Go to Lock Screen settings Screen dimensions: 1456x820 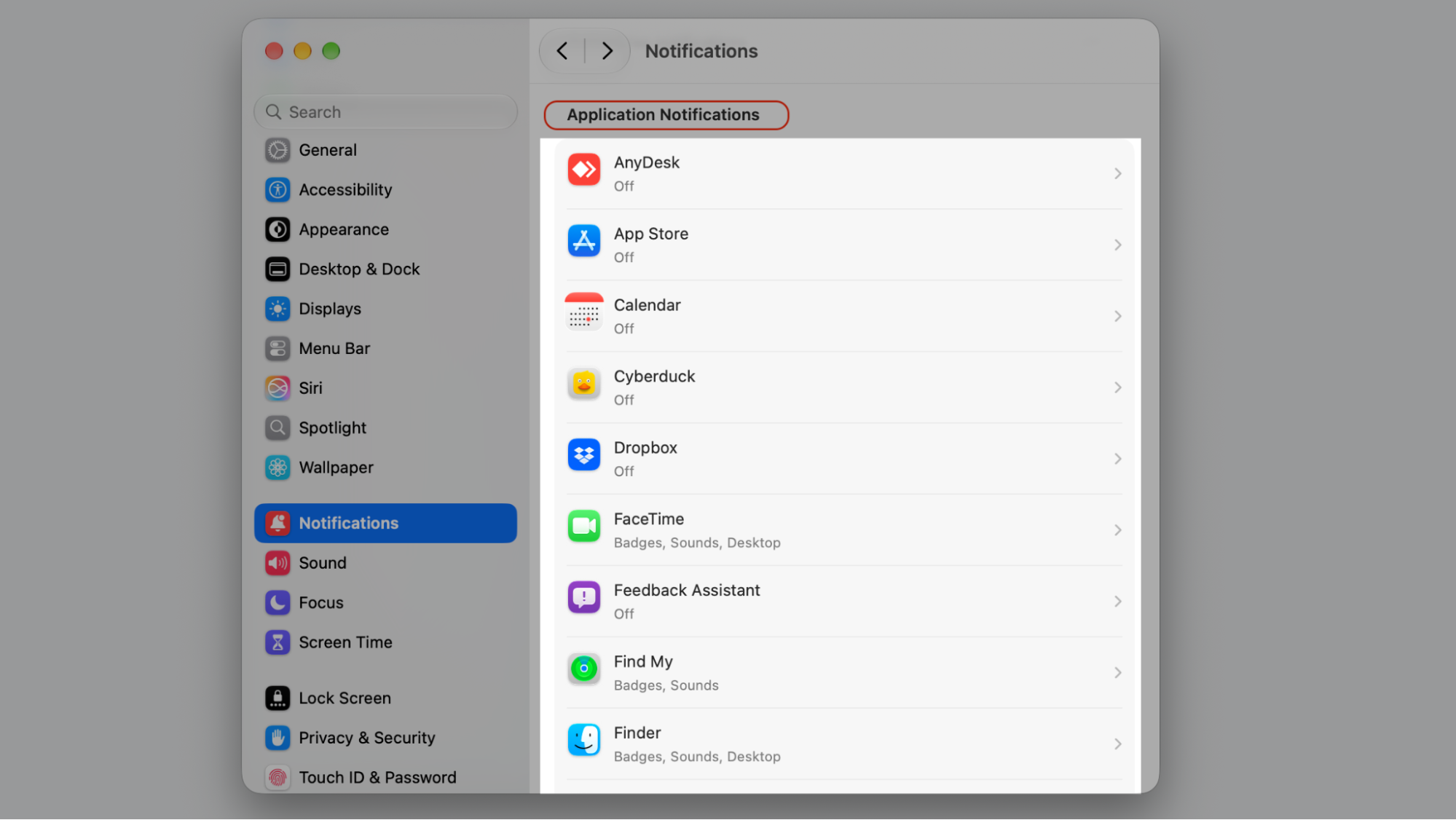385,698
